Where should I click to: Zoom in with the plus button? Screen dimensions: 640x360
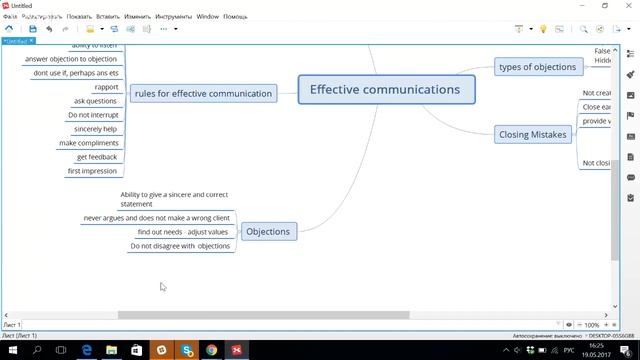[x=606, y=325]
